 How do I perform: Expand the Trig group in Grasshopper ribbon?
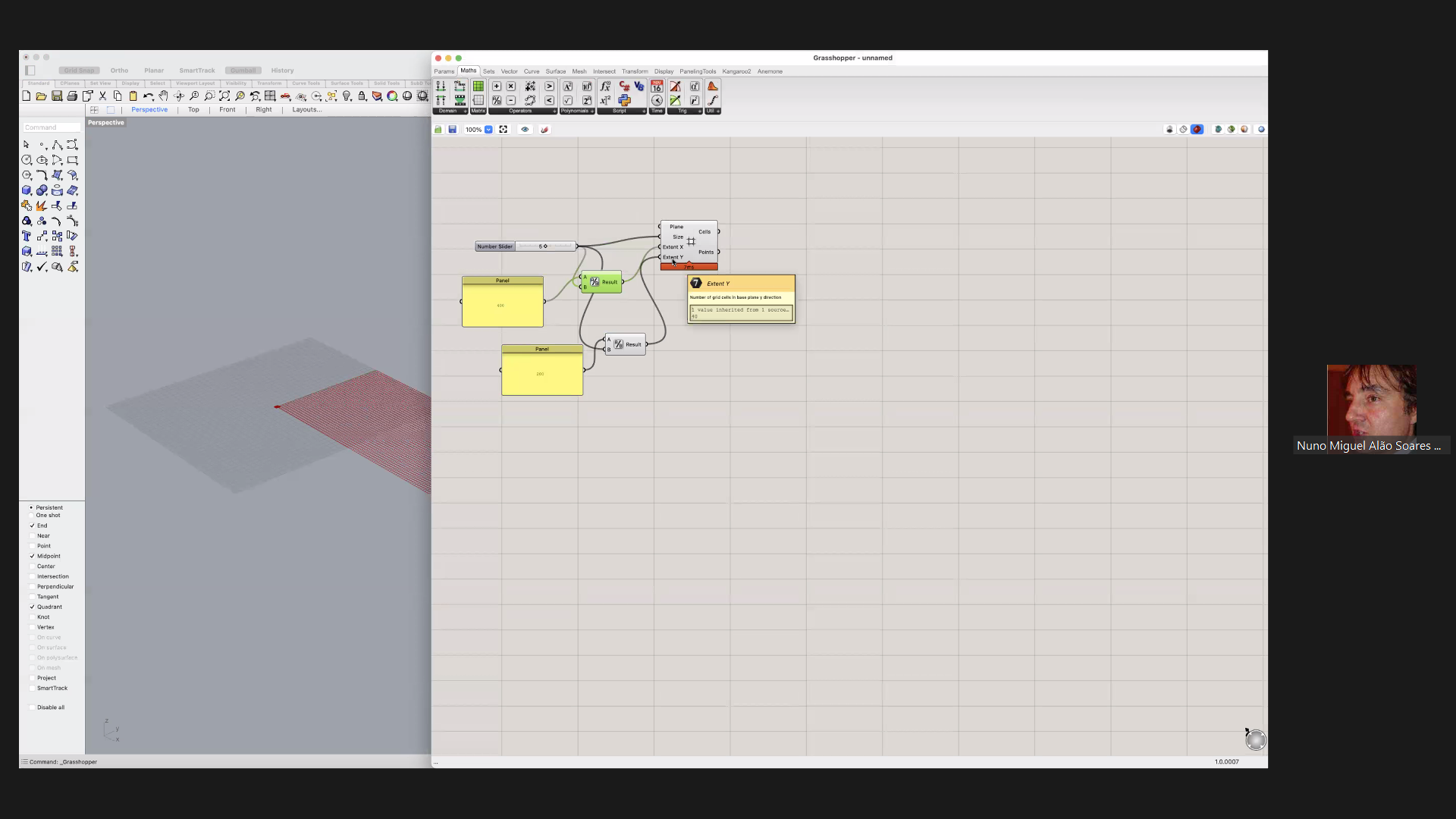coord(699,111)
